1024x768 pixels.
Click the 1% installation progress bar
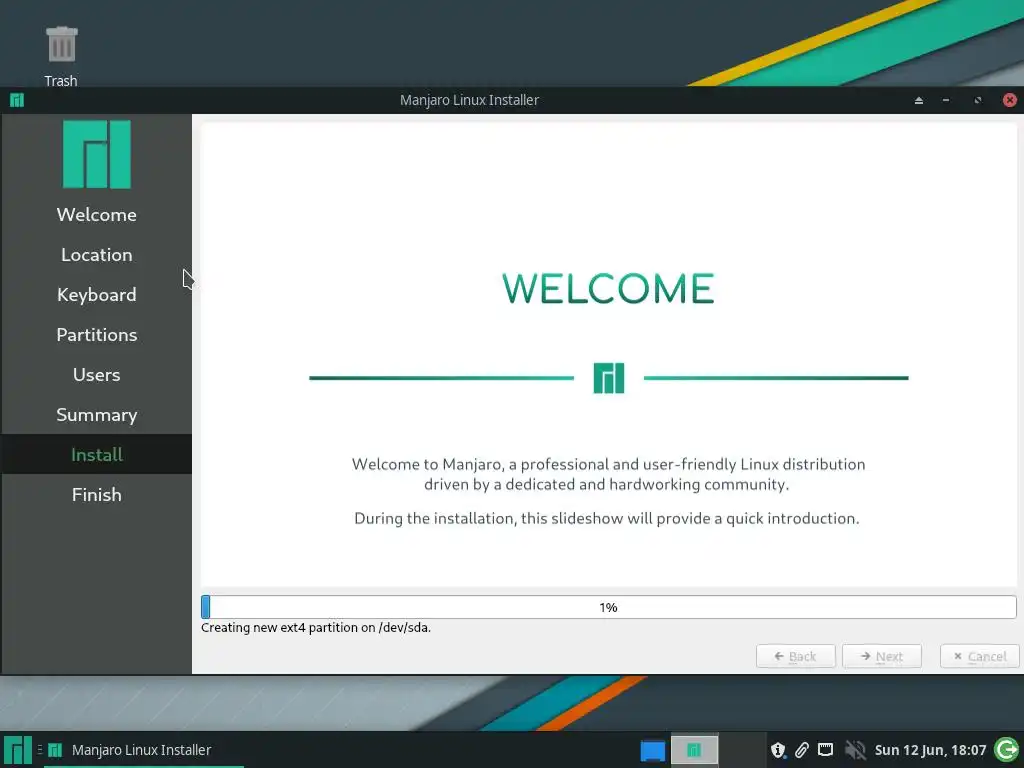pyautogui.click(x=609, y=607)
